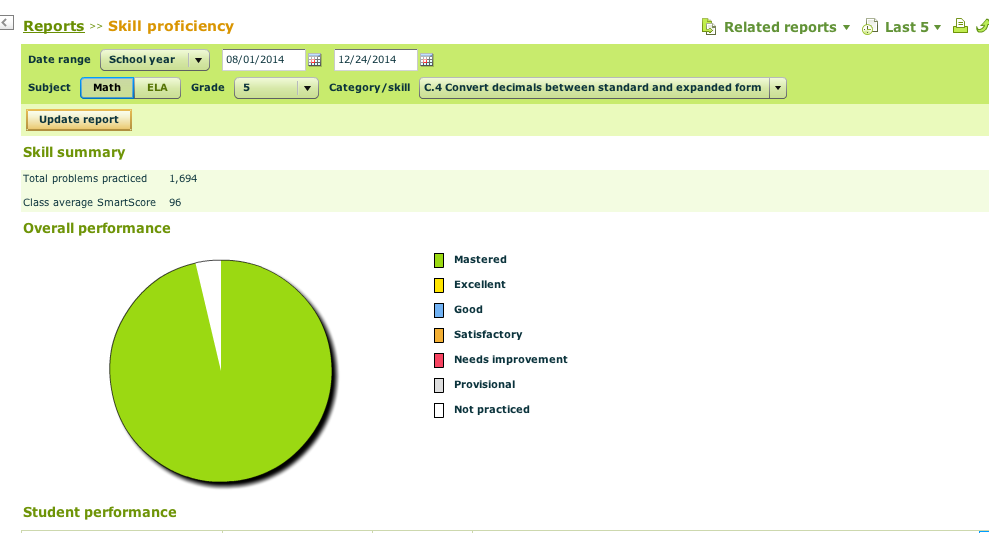The image size is (989, 533).
Task: Click the end date field 12/24/2014
Action: 375,60
